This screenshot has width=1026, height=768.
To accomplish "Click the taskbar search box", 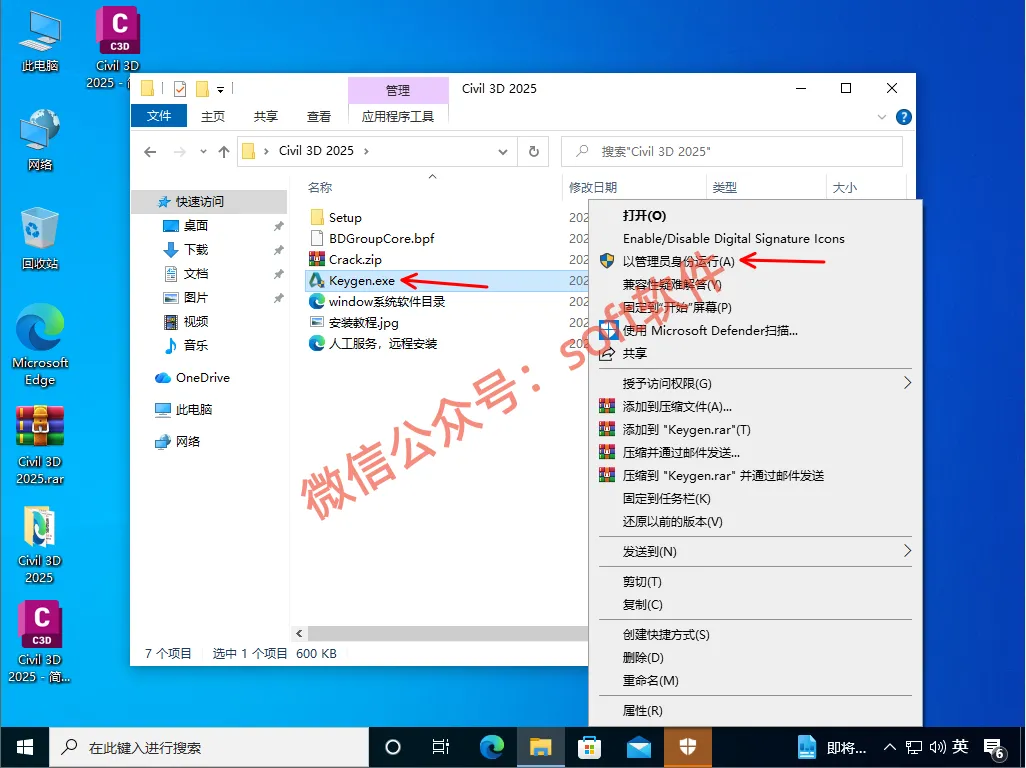I will (209, 747).
